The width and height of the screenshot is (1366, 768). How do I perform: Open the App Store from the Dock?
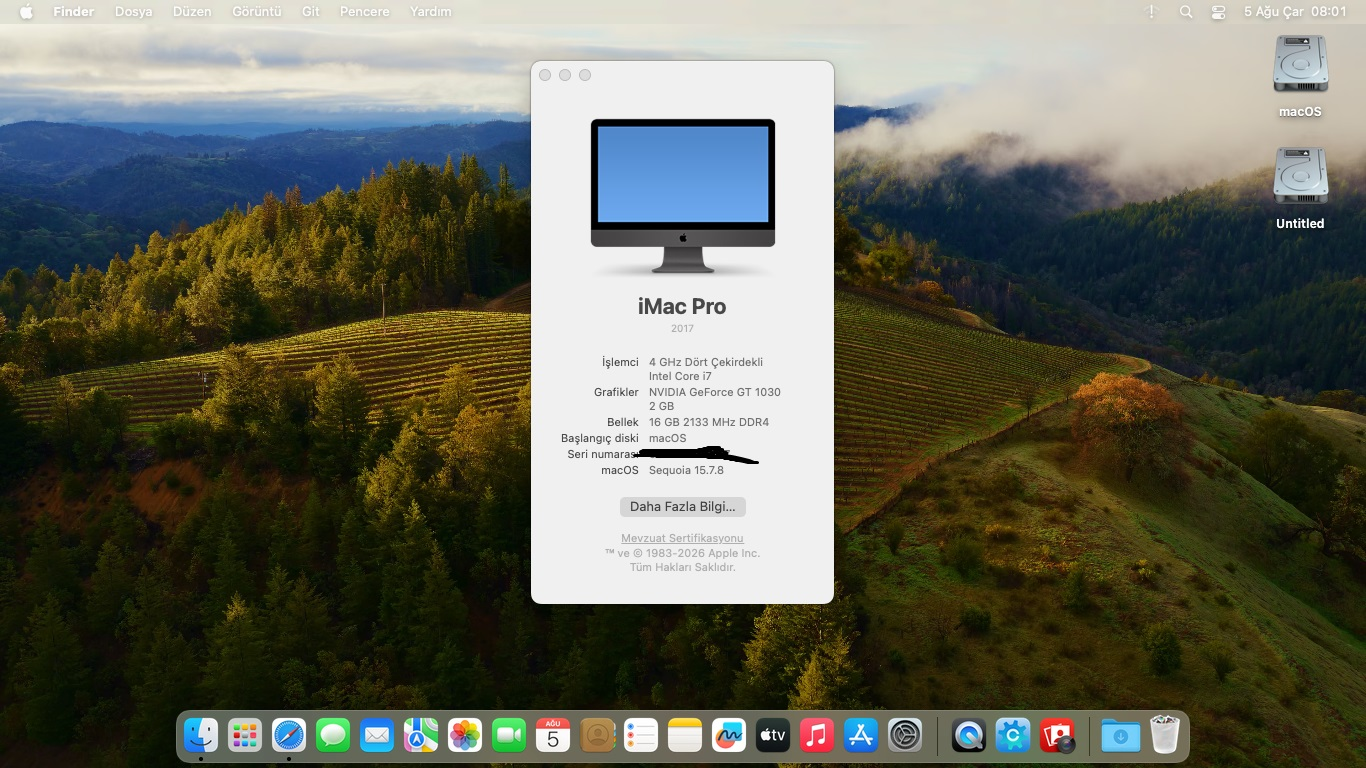[861, 736]
